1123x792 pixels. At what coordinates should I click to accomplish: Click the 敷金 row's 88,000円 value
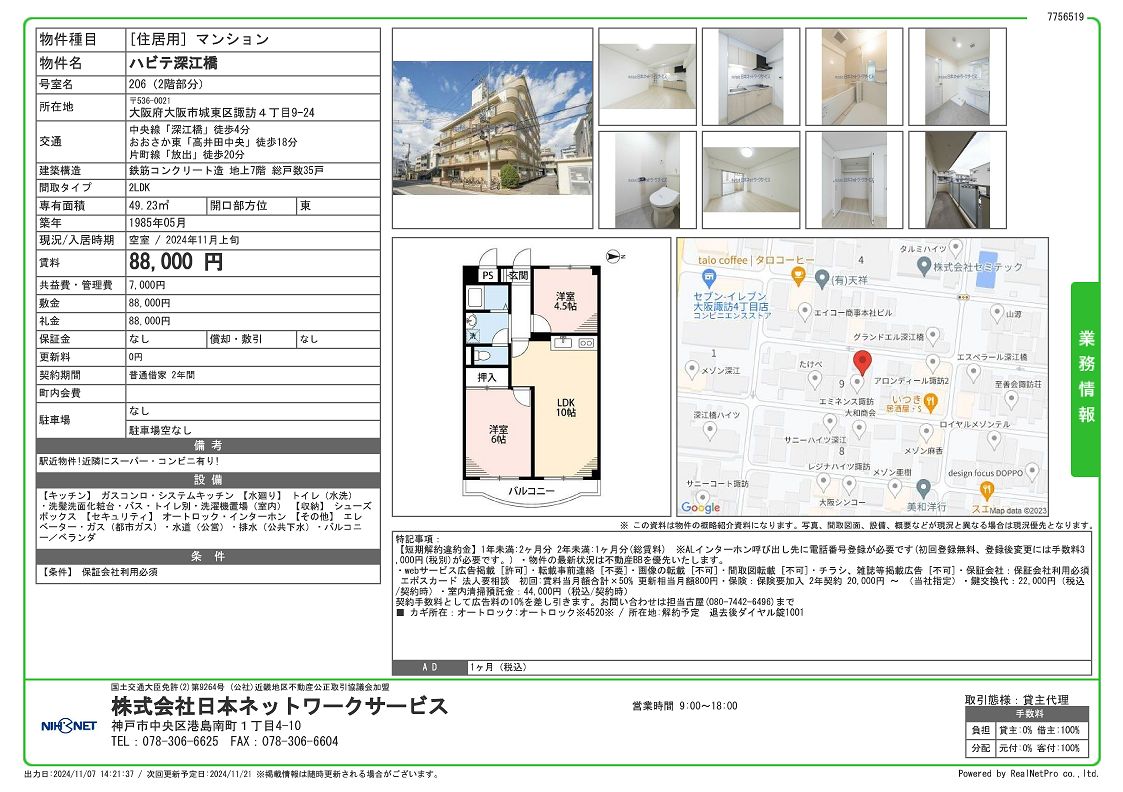click(150, 303)
